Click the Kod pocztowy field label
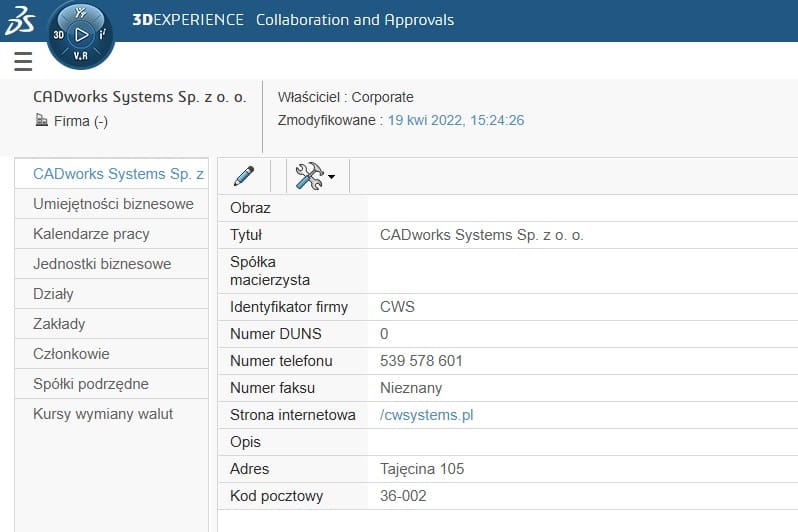The width and height of the screenshot is (798, 532). pos(276,496)
